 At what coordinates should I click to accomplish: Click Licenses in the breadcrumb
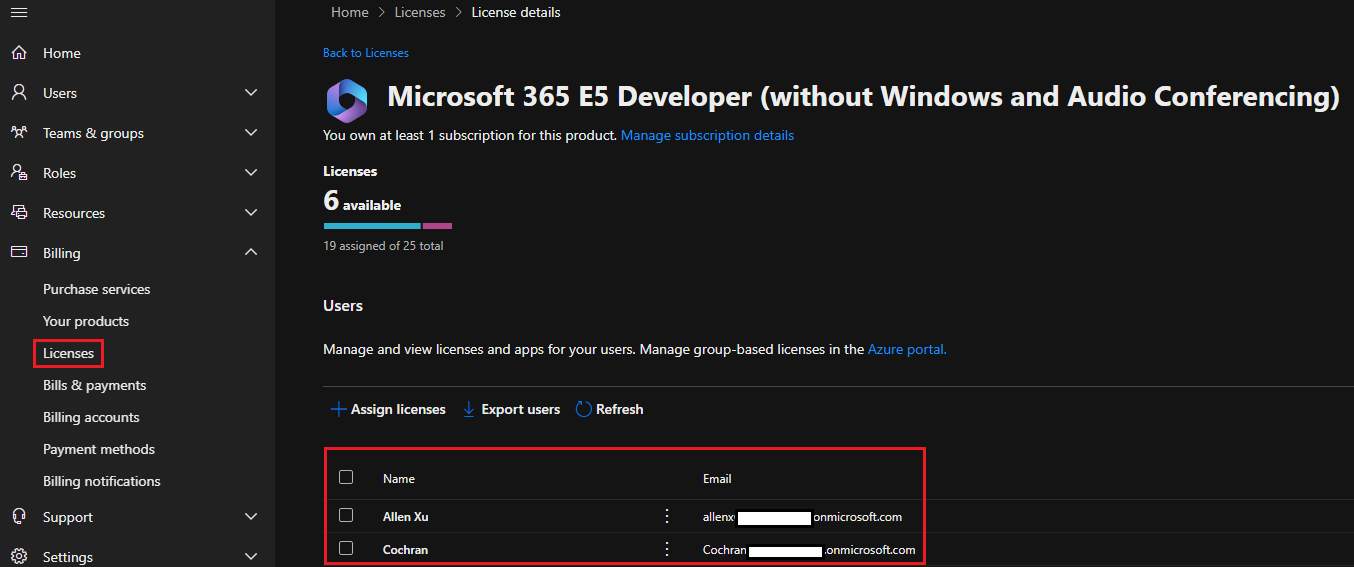tap(419, 13)
